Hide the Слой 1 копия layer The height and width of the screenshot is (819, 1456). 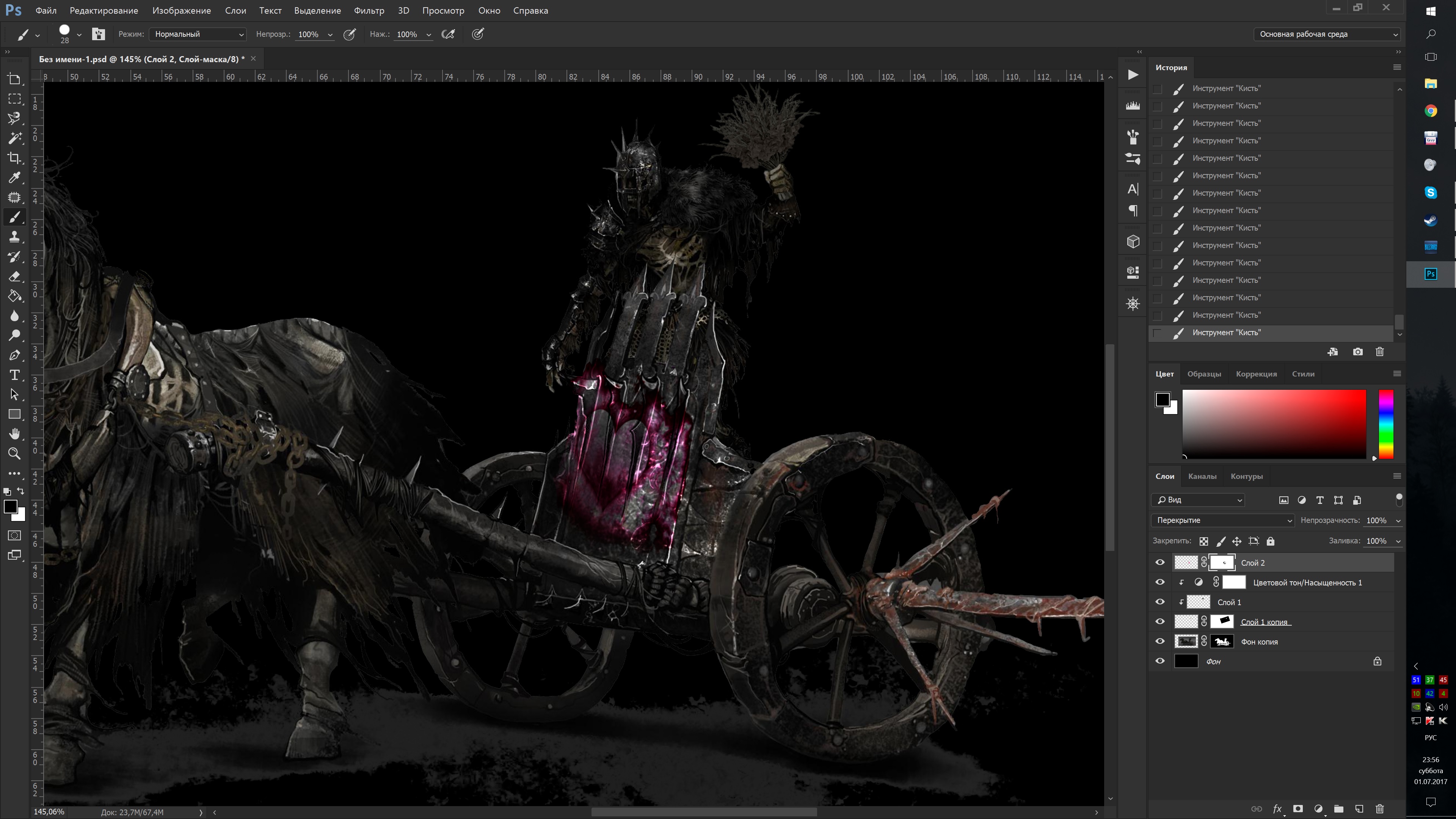click(x=1160, y=622)
